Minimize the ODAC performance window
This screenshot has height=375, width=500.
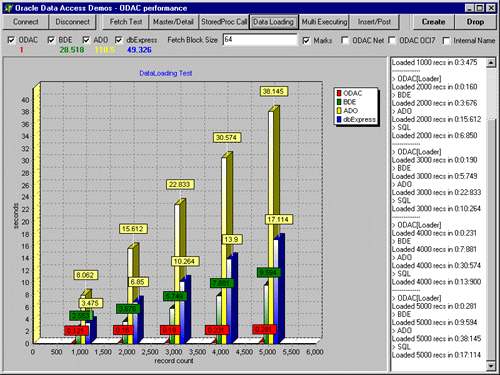click(469, 8)
